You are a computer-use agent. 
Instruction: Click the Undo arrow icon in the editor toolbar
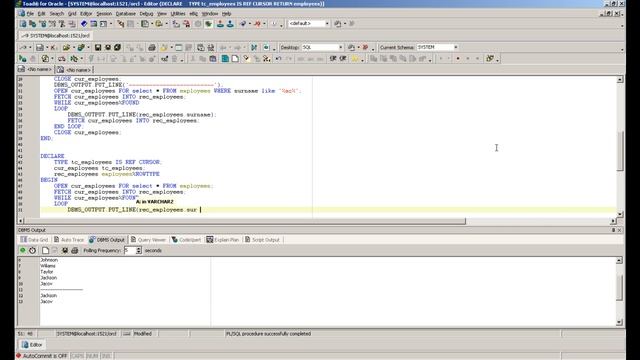(278, 59)
